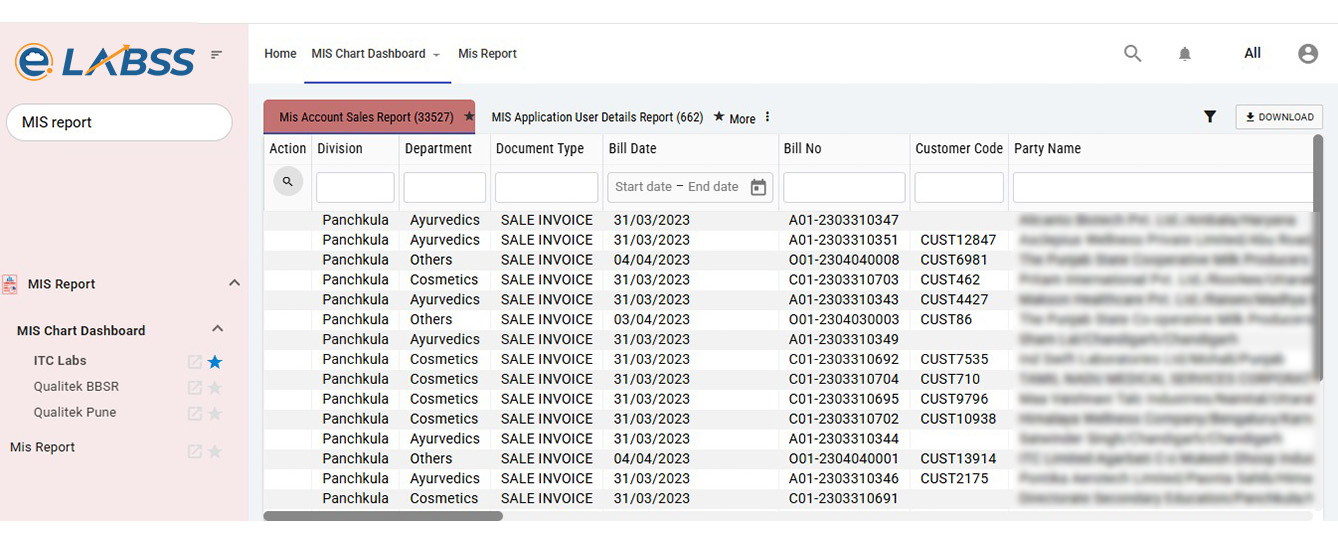The height and width of the screenshot is (543, 1338).
Task: Click the Action column search button
Action: [x=288, y=182]
